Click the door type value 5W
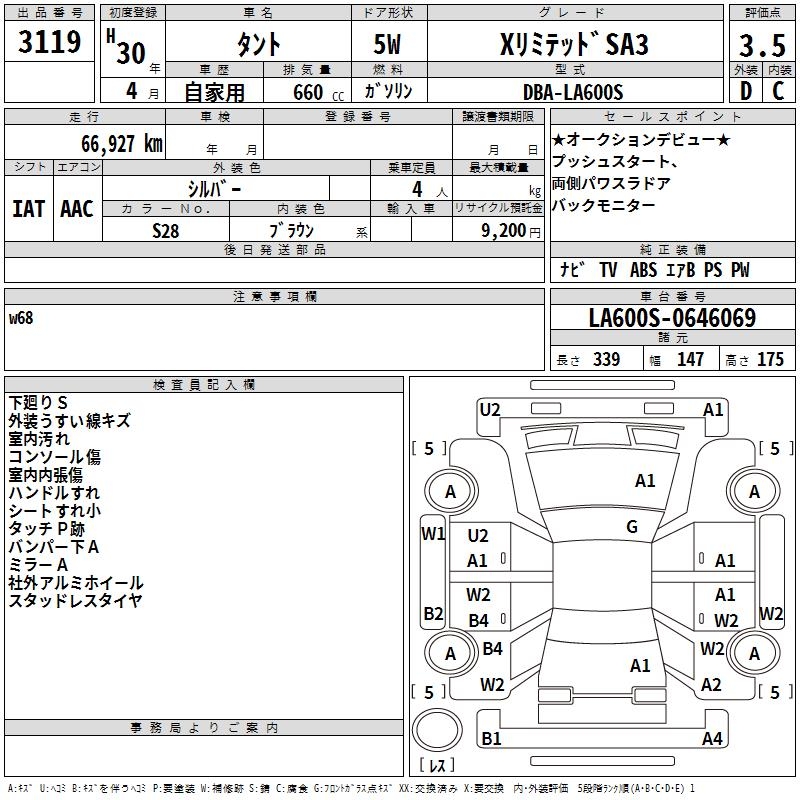The image size is (800, 800). point(388,44)
